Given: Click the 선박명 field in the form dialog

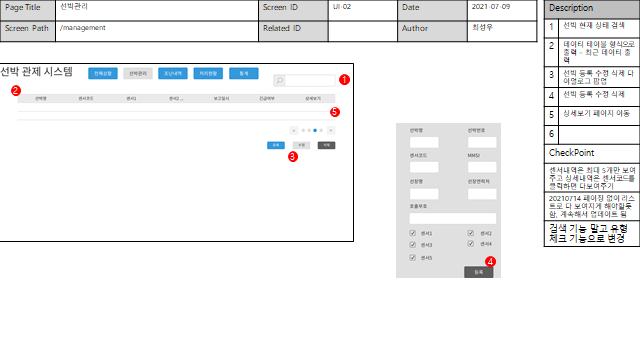Looking at the screenshot, I should 424,142.
